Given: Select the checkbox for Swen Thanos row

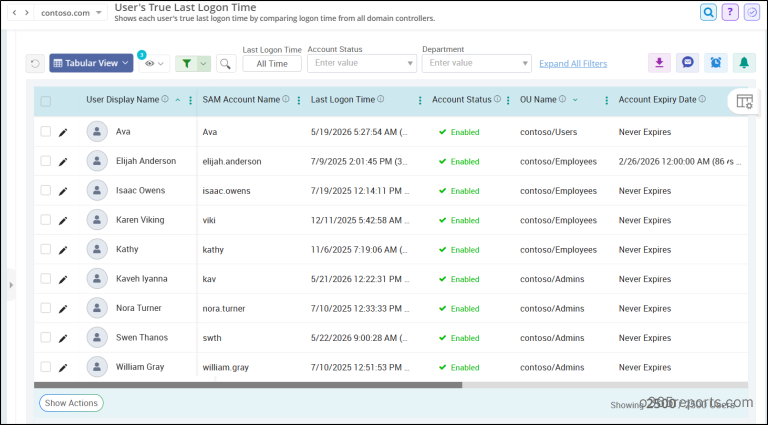Looking at the screenshot, I should [46, 337].
